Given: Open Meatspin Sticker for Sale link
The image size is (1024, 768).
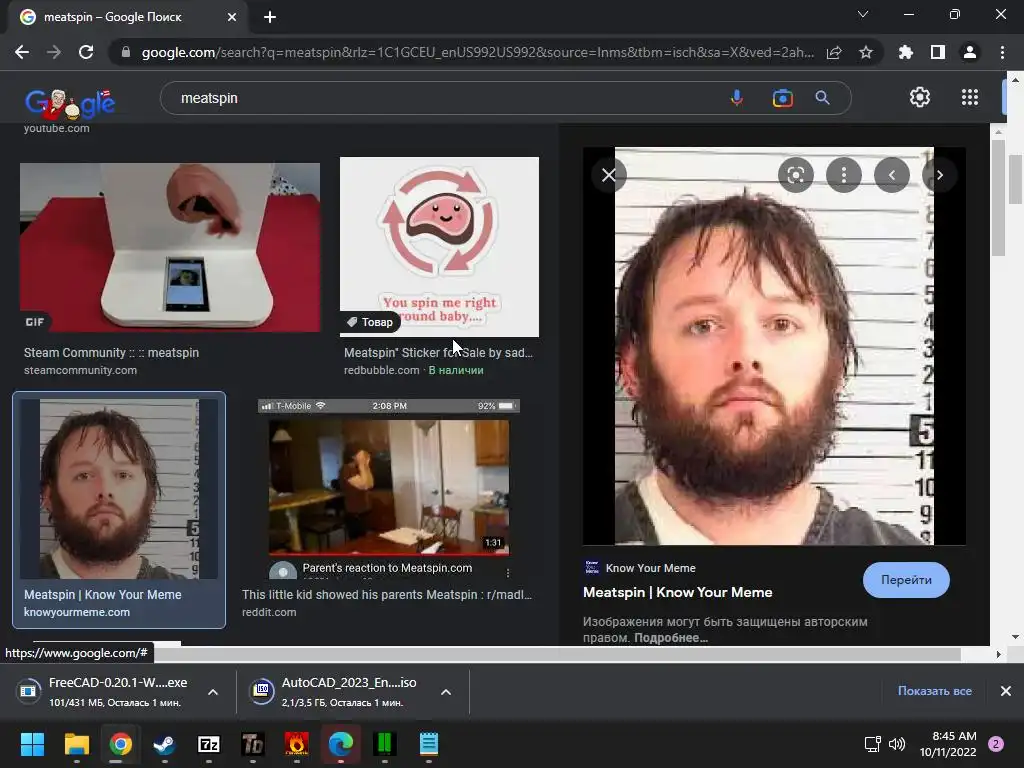Looking at the screenshot, I should 438,353.
